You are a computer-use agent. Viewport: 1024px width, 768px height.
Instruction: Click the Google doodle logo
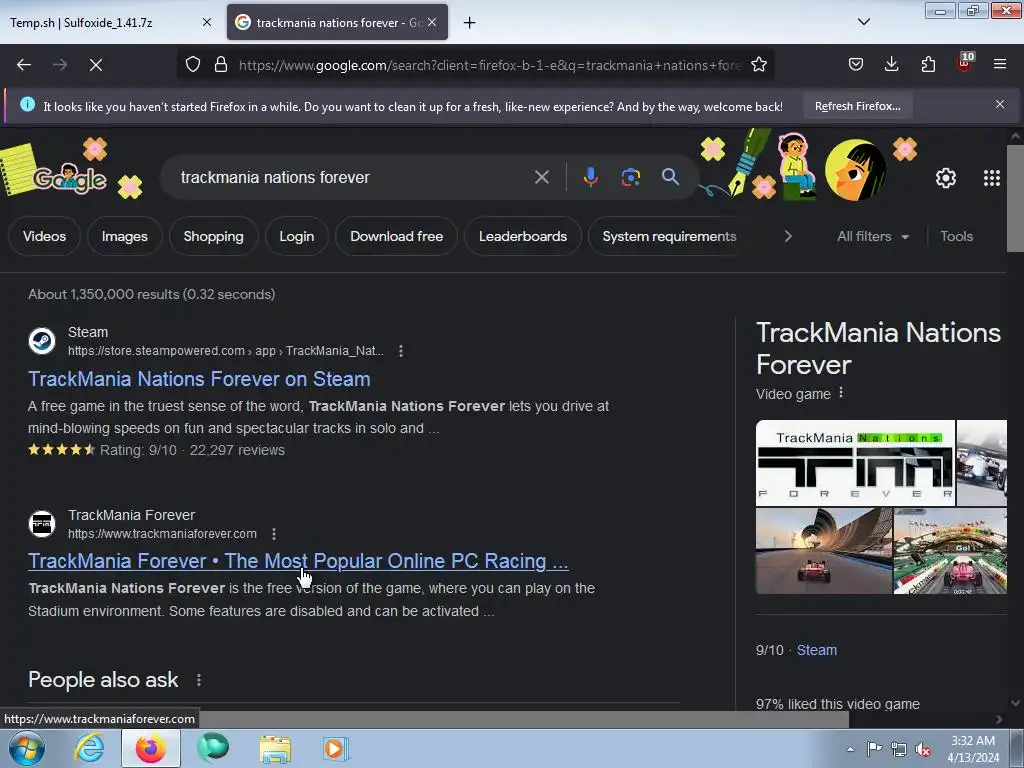click(x=69, y=178)
